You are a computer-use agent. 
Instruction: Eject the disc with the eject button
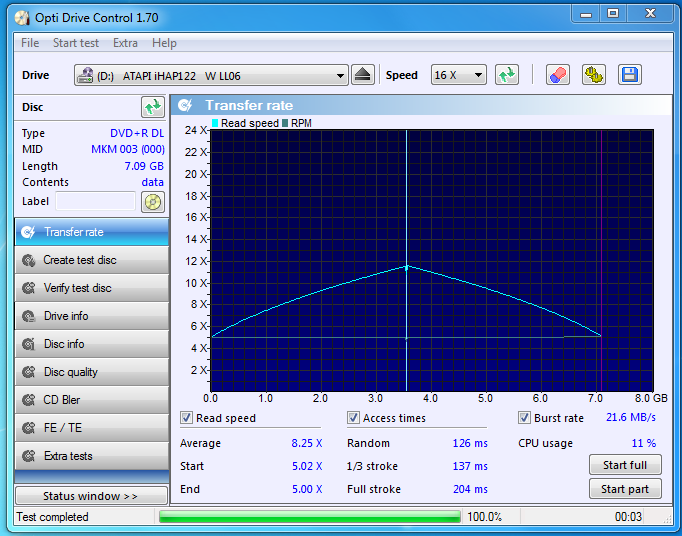[362, 75]
